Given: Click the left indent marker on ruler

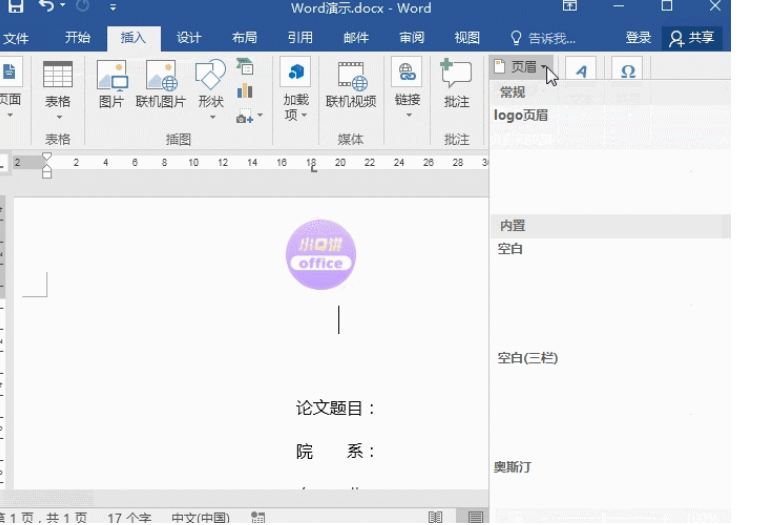Looking at the screenshot, I should click(x=47, y=173).
